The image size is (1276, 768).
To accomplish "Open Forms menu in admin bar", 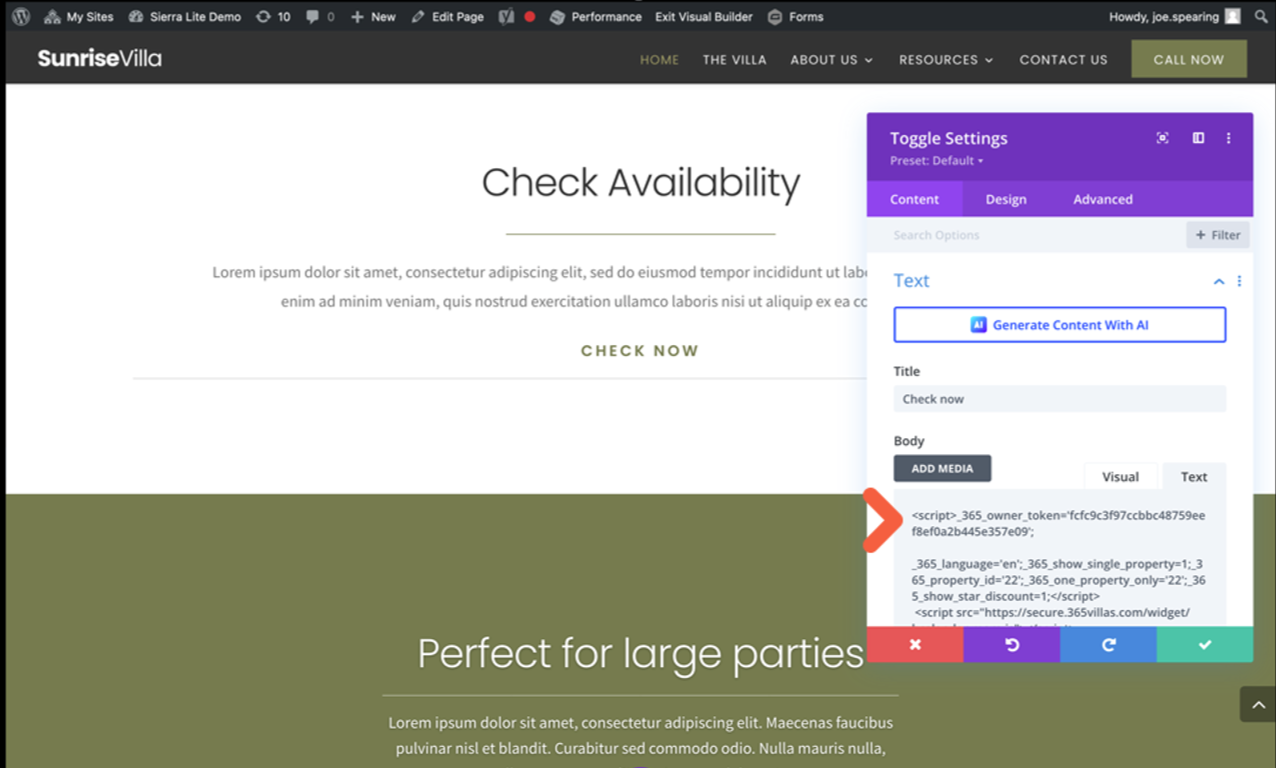I will click(x=796, y=17).
